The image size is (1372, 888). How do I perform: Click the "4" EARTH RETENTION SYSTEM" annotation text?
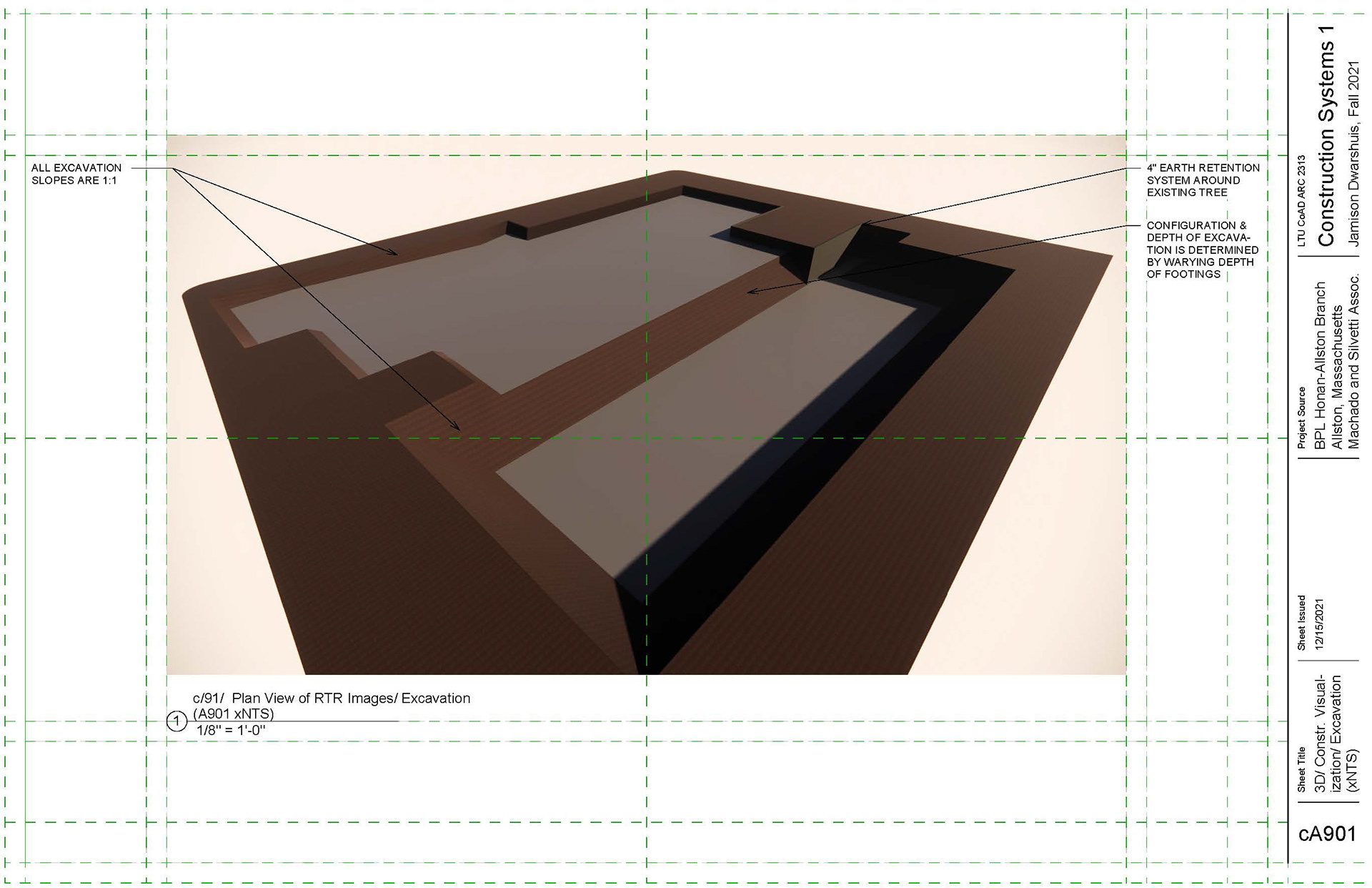tap(1203, 180)
